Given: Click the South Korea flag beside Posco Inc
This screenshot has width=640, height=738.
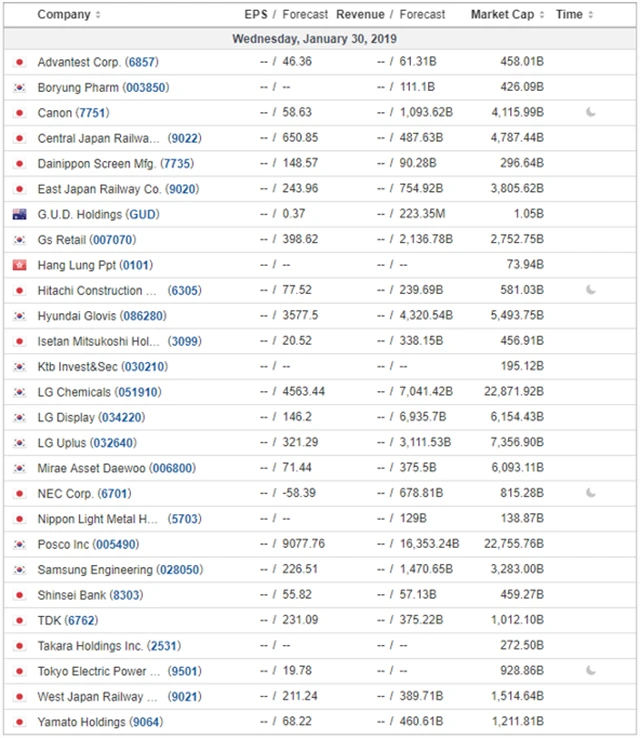Looking at the screenshot, I should tap(19, 544).
